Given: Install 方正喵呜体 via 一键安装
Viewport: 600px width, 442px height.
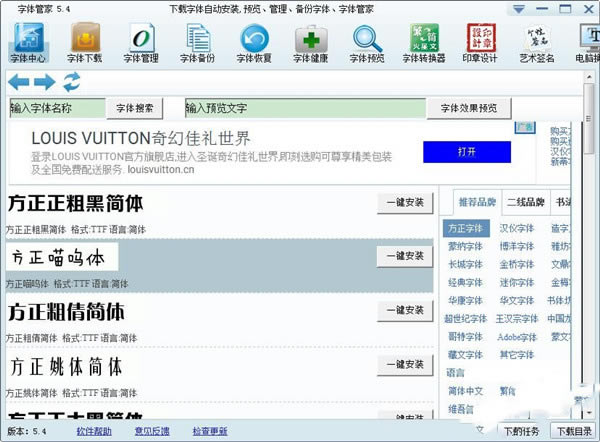Looking at the screenshot, I should [x=405, y=256].
